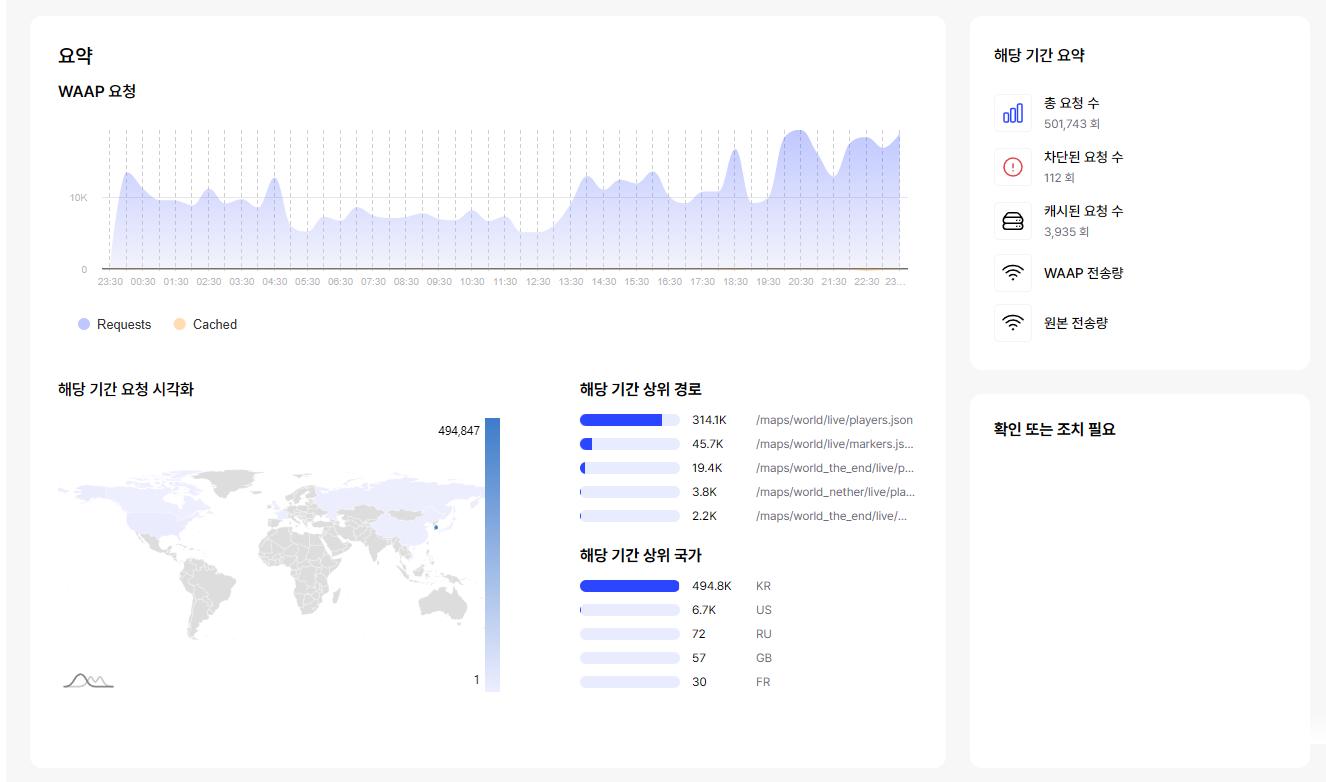Click the blocked requests alert icon
Image resolution: width=1326 pixels, height=782 pixels.
click(x=1012, y=167)
